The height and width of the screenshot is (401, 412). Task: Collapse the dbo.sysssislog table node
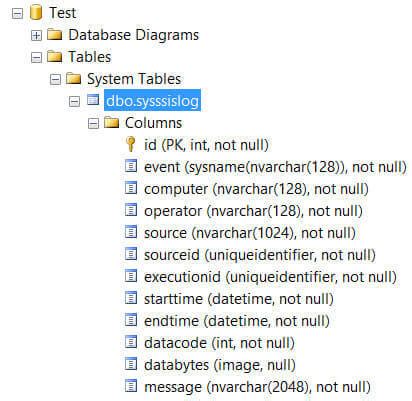click(x=74, y=101)
